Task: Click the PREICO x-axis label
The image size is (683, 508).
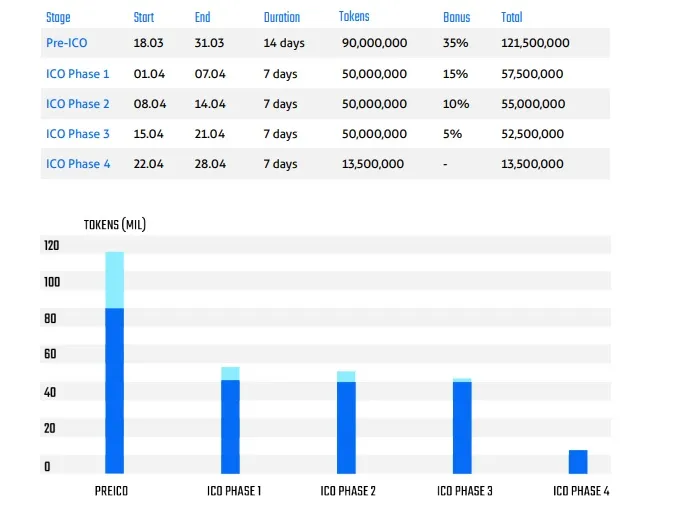Action: [x=112, y=491]
